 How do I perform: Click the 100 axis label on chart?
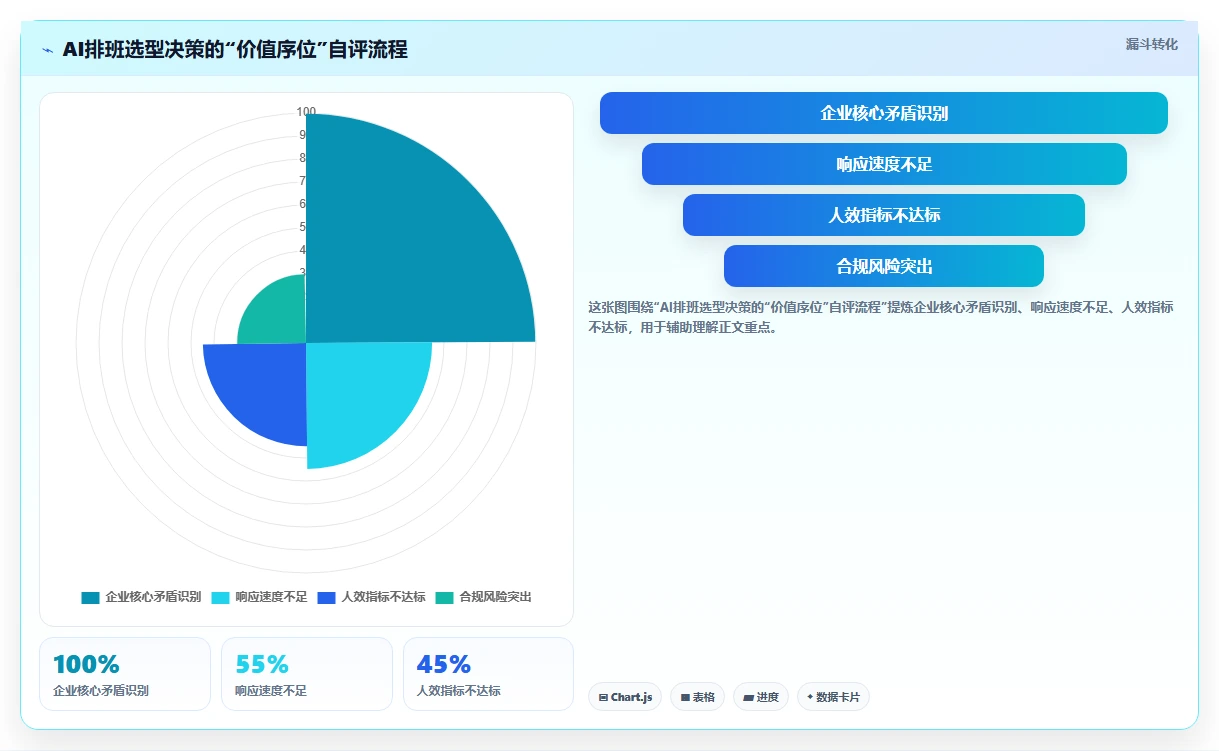click(x=306, y=112)
